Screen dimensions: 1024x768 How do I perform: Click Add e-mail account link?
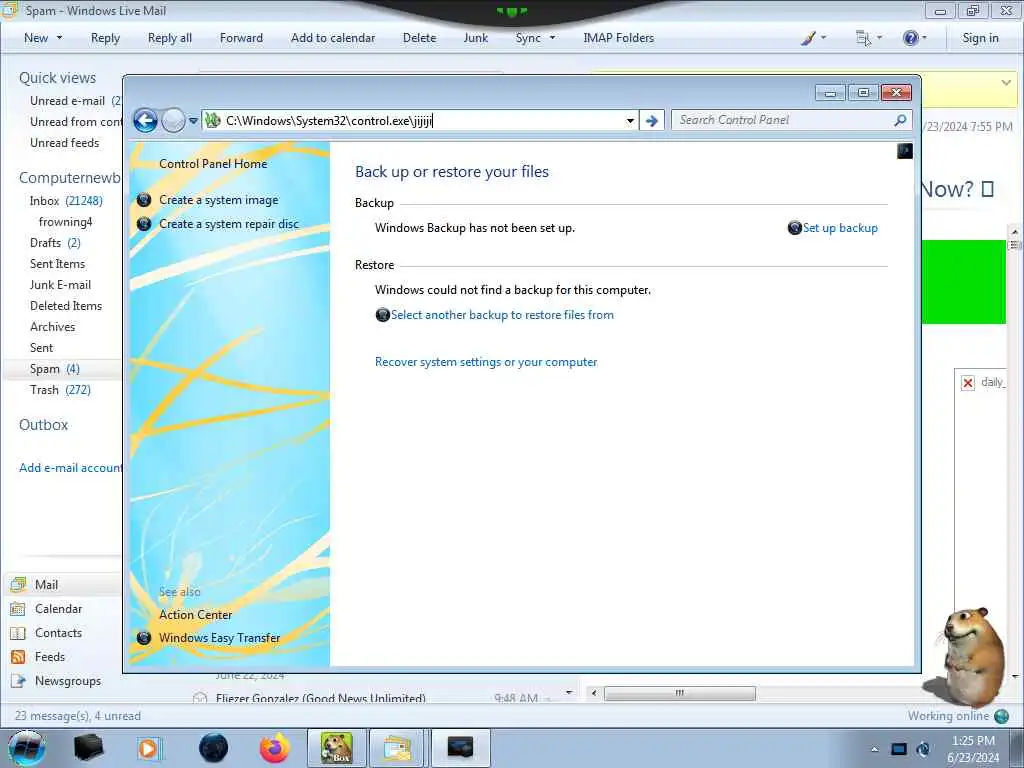click(x=71, y=468)
